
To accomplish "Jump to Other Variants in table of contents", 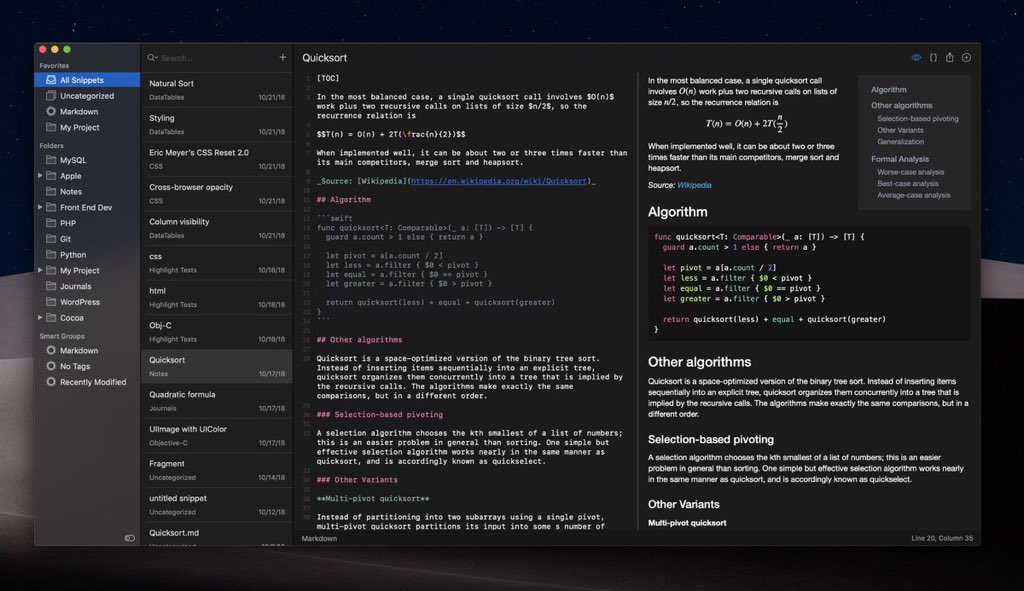I will click(900, 130).
